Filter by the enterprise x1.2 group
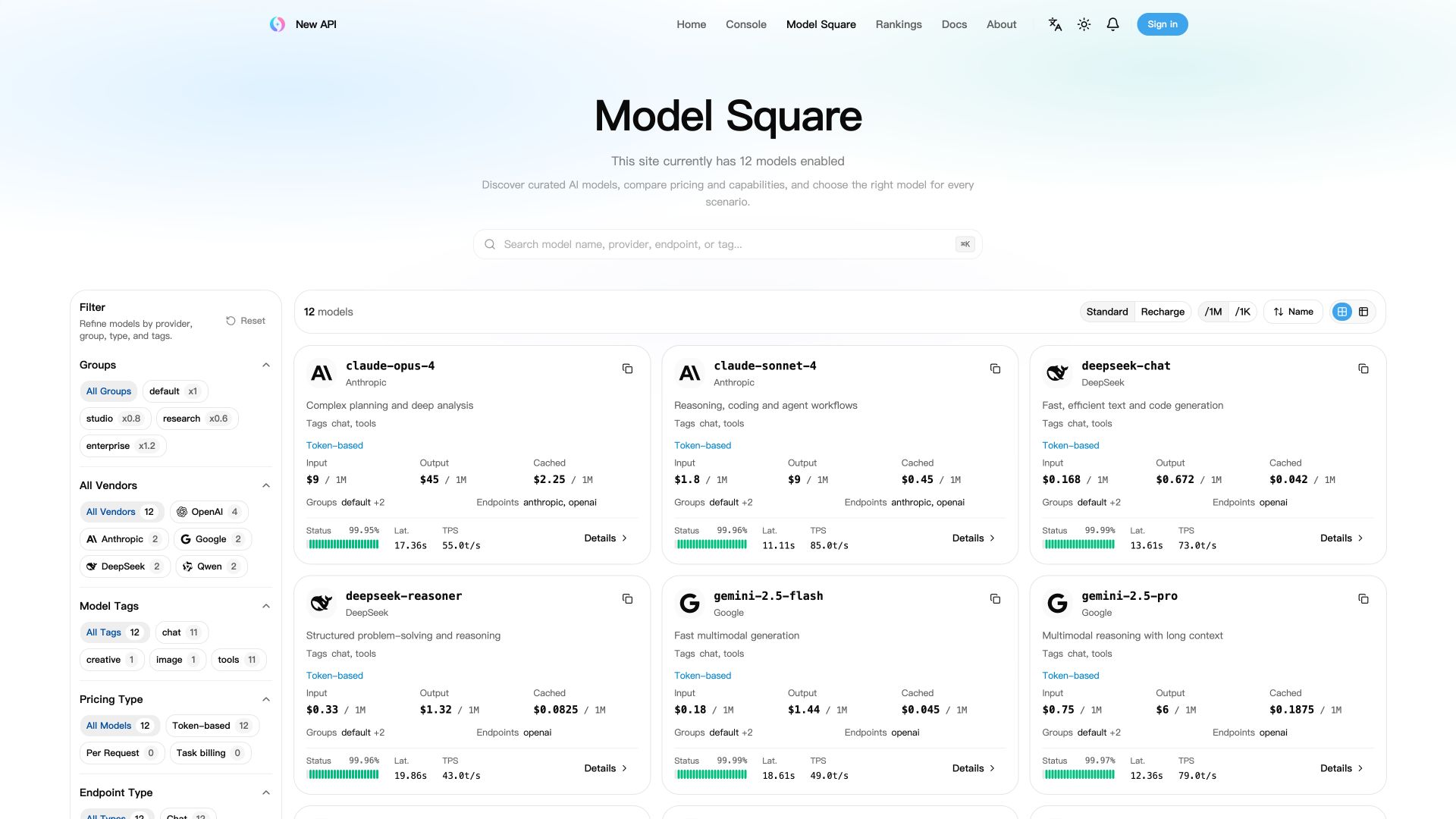Screen dimensions: 1456x819 pos(123,446)
